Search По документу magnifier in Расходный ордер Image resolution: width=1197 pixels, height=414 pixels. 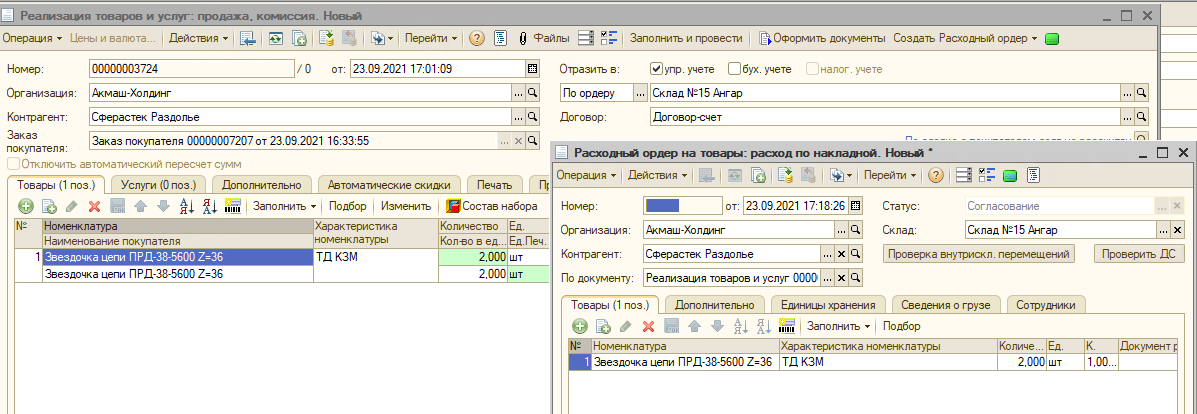click(x=856, y=277)
